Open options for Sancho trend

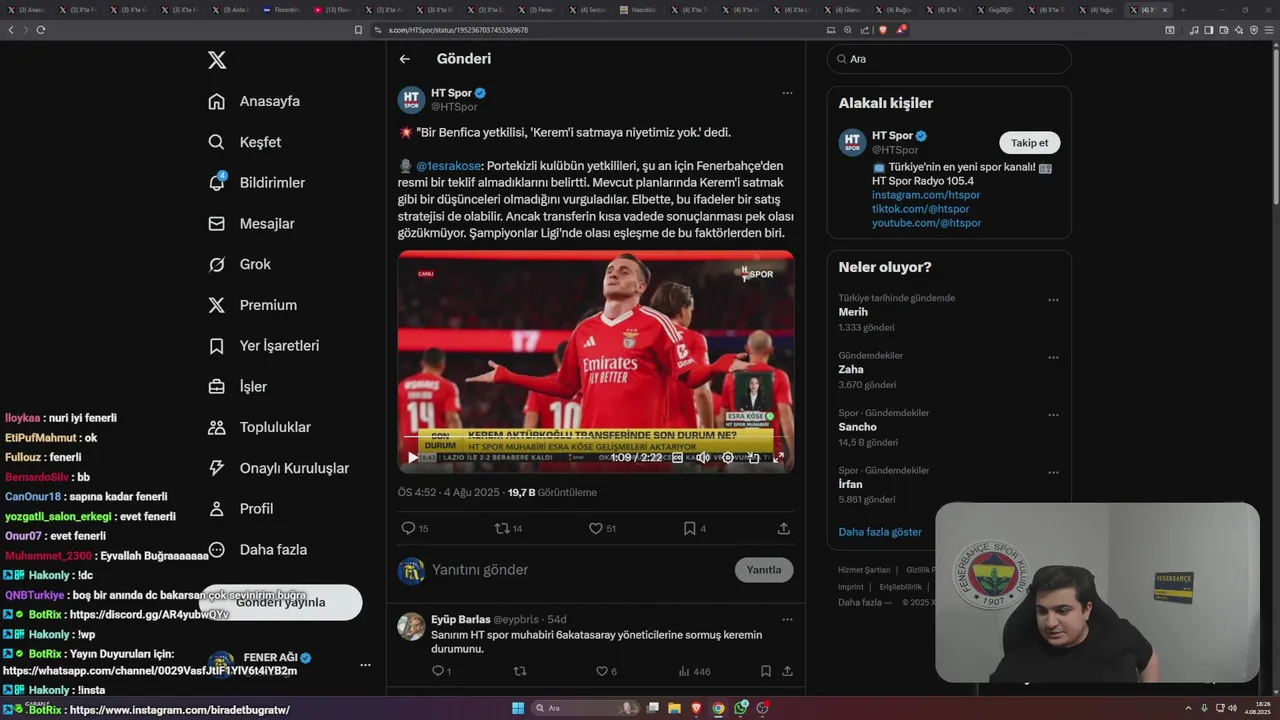tap(1053, 415)
